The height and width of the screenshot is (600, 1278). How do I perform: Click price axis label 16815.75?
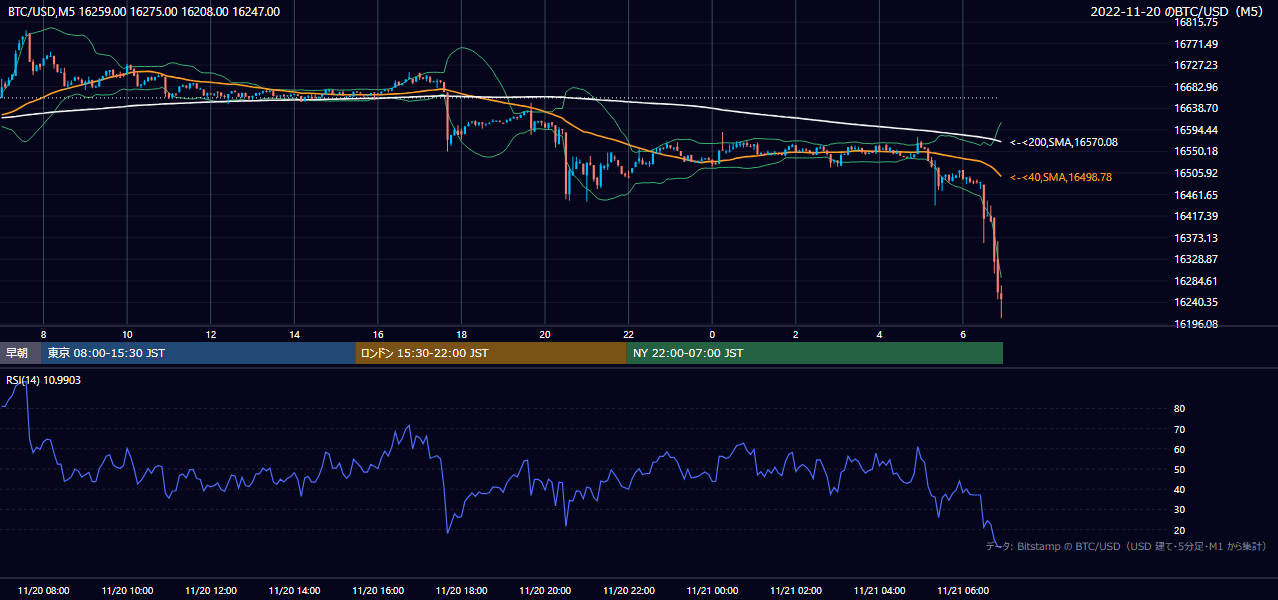(1195, 22)
